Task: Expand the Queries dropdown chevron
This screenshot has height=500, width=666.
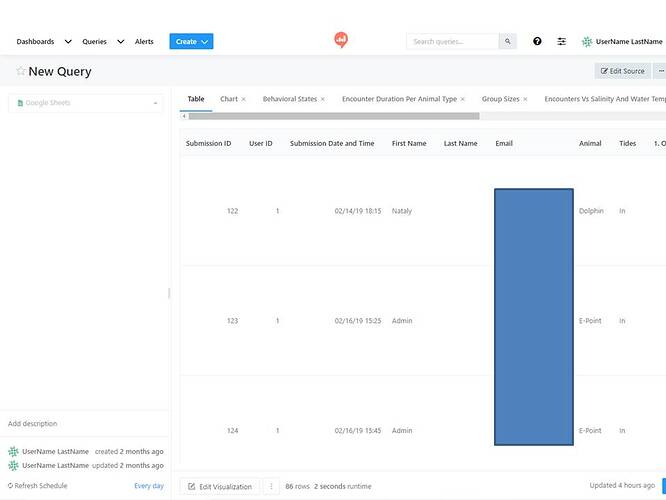Action: point(121,42)
